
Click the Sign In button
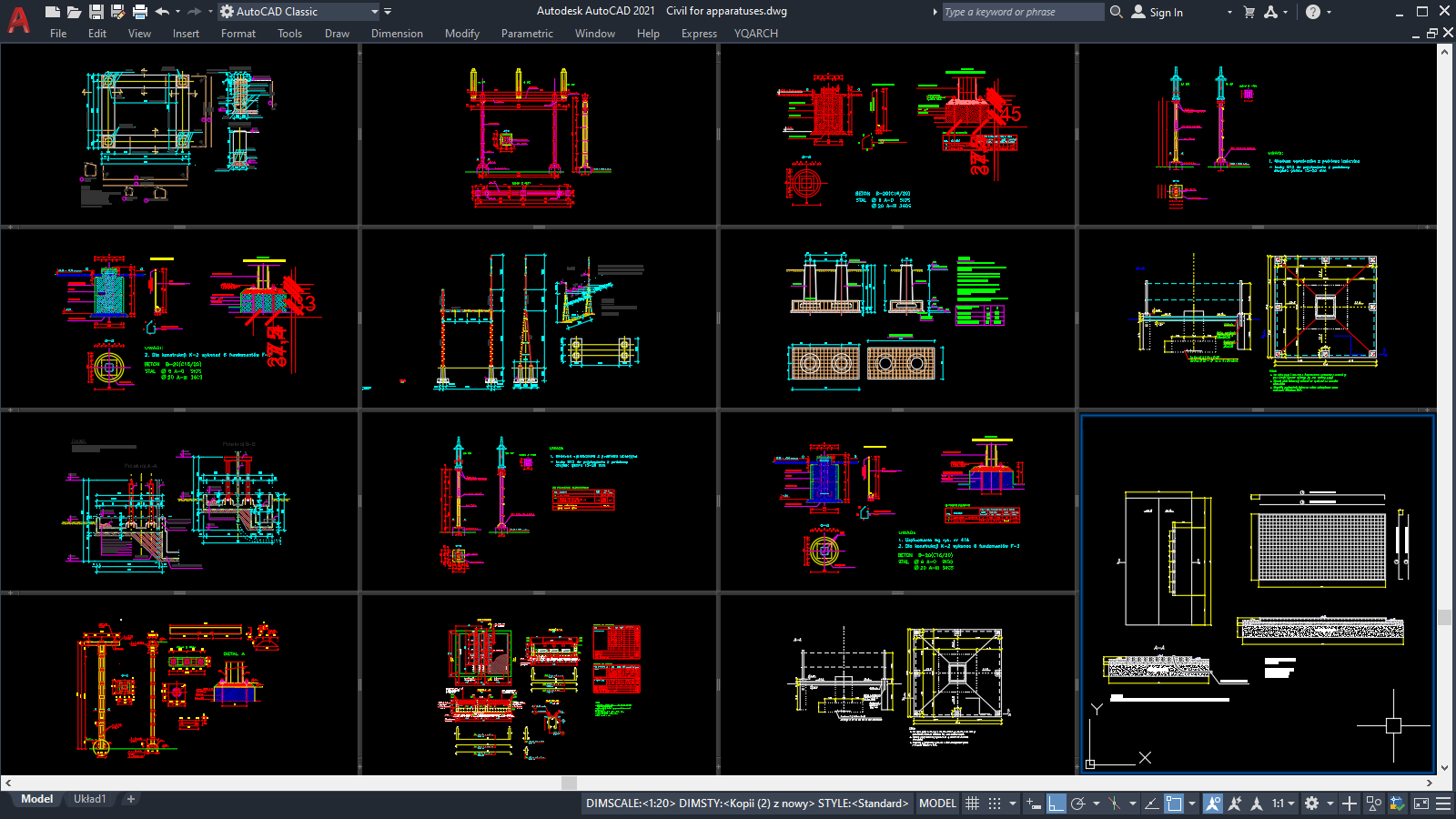click(x=1166, y=13)
